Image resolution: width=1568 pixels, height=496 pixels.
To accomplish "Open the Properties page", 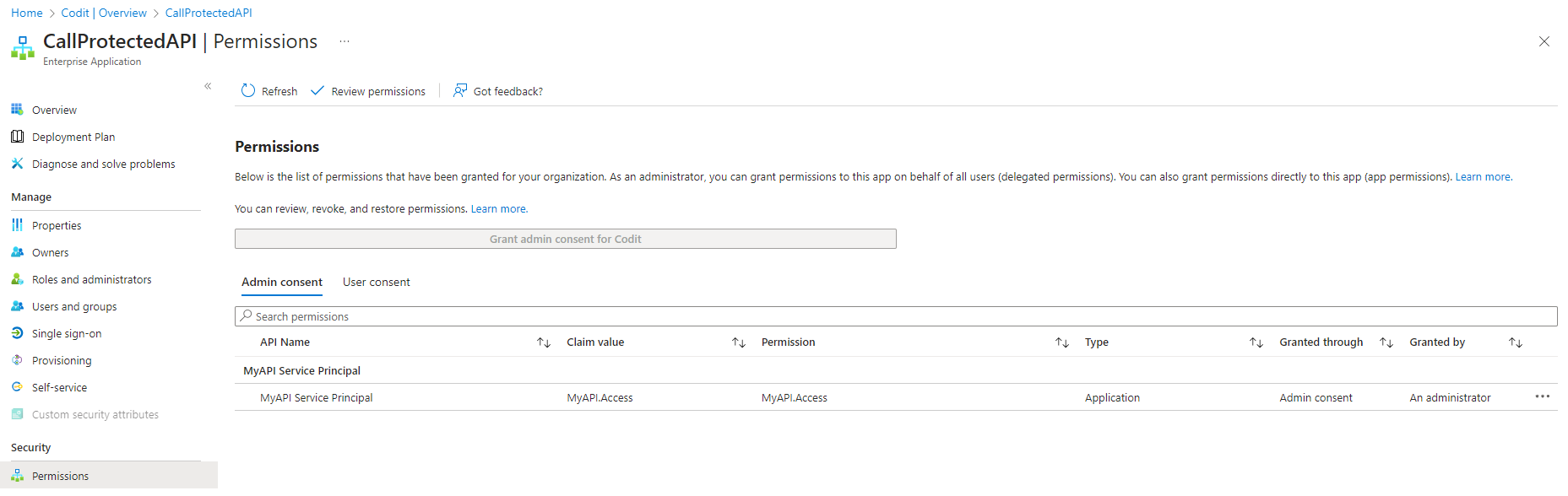I will [57, 226].
